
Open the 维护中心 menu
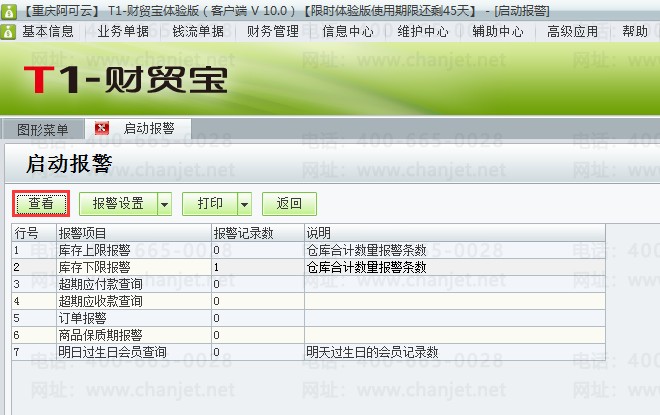click(423, 32)
